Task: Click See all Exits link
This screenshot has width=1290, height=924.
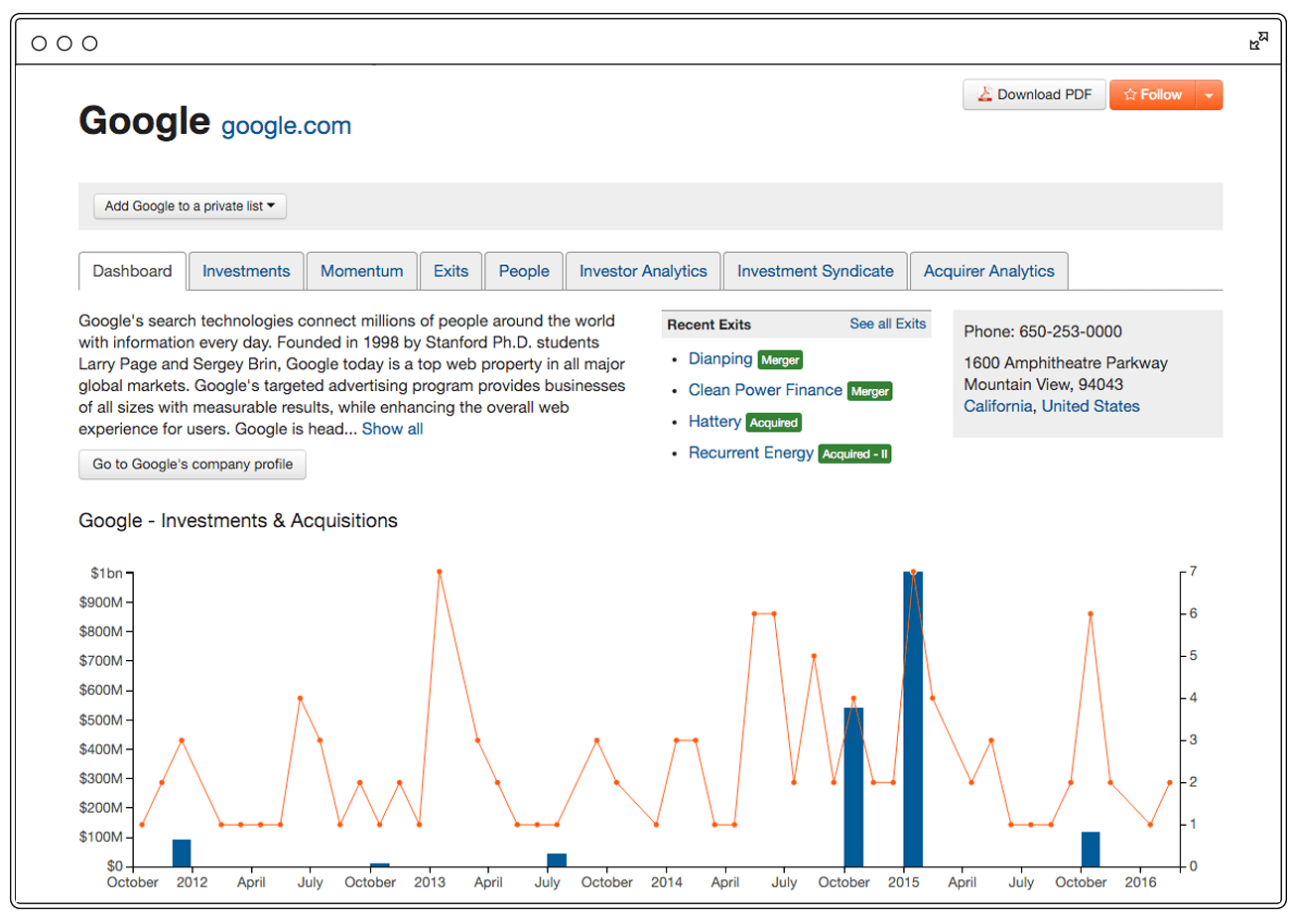Action: click(887, 324)
